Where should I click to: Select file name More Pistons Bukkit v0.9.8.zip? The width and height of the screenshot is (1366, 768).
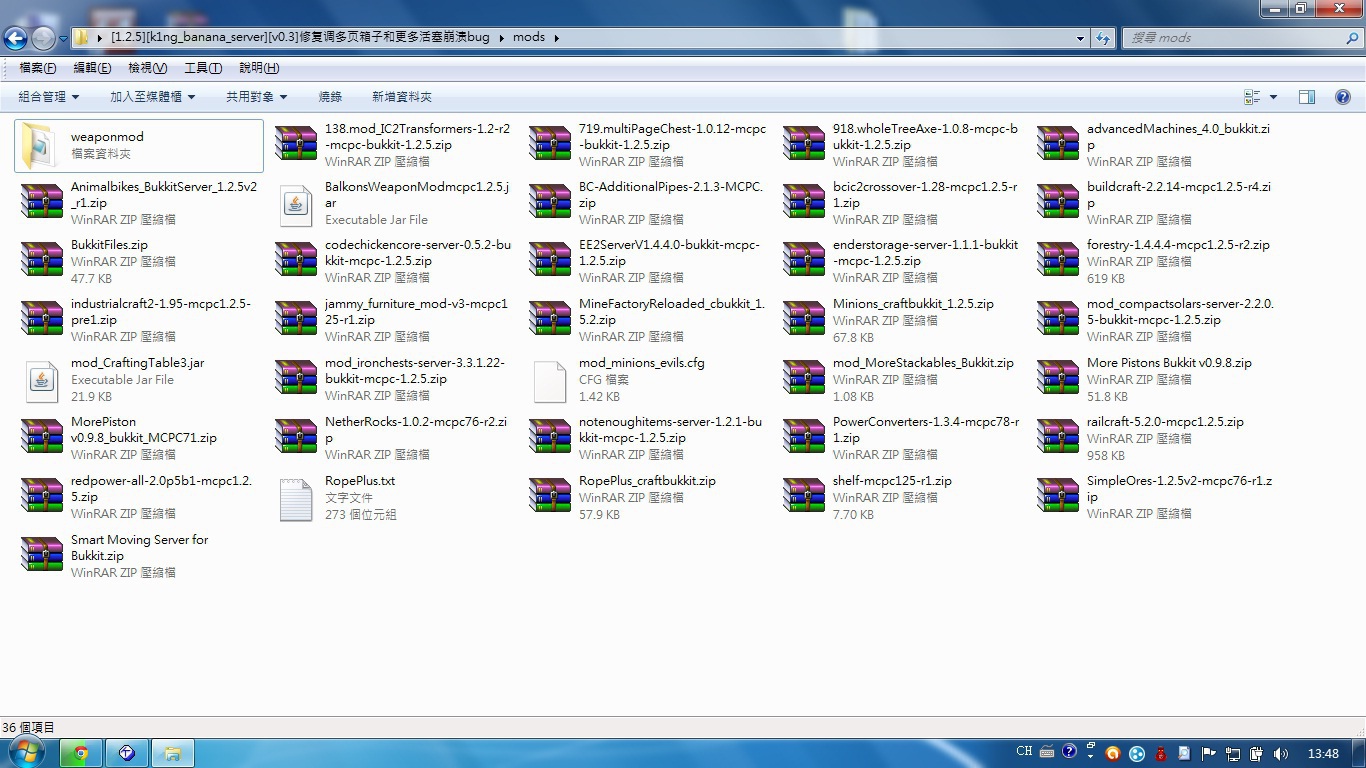(x=1169, y=363)
